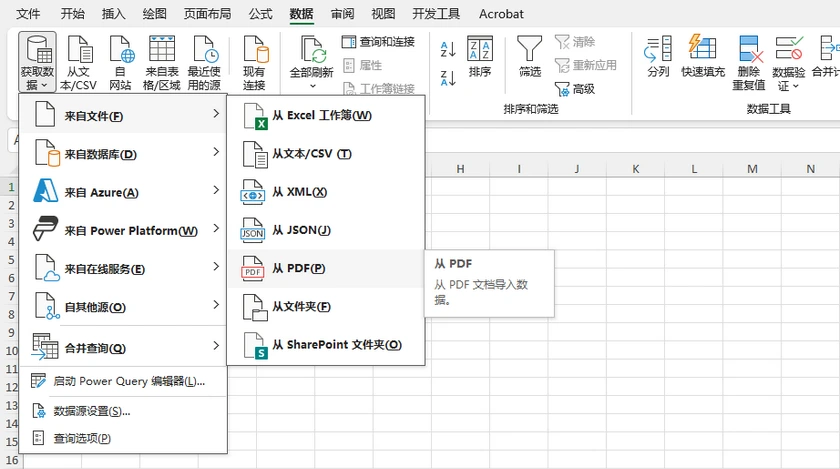Expand the 全部刷新 dropdown arrow
The image size is (840, 469).
(x=312, y=86)
